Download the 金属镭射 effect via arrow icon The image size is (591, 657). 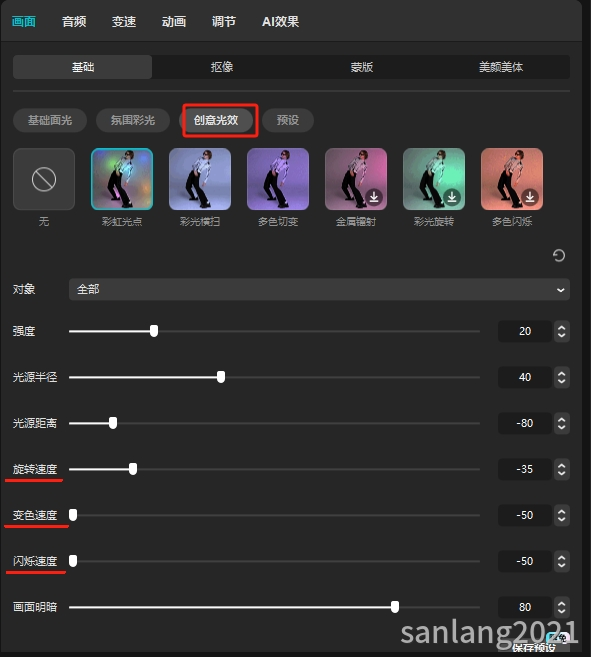click(374, 197)
